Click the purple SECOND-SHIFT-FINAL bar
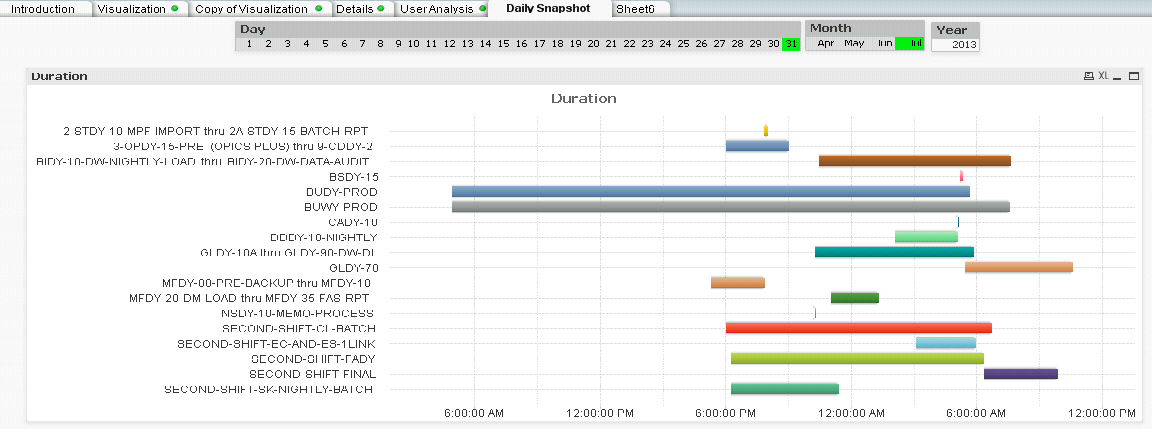 (x=1020, y=374)
